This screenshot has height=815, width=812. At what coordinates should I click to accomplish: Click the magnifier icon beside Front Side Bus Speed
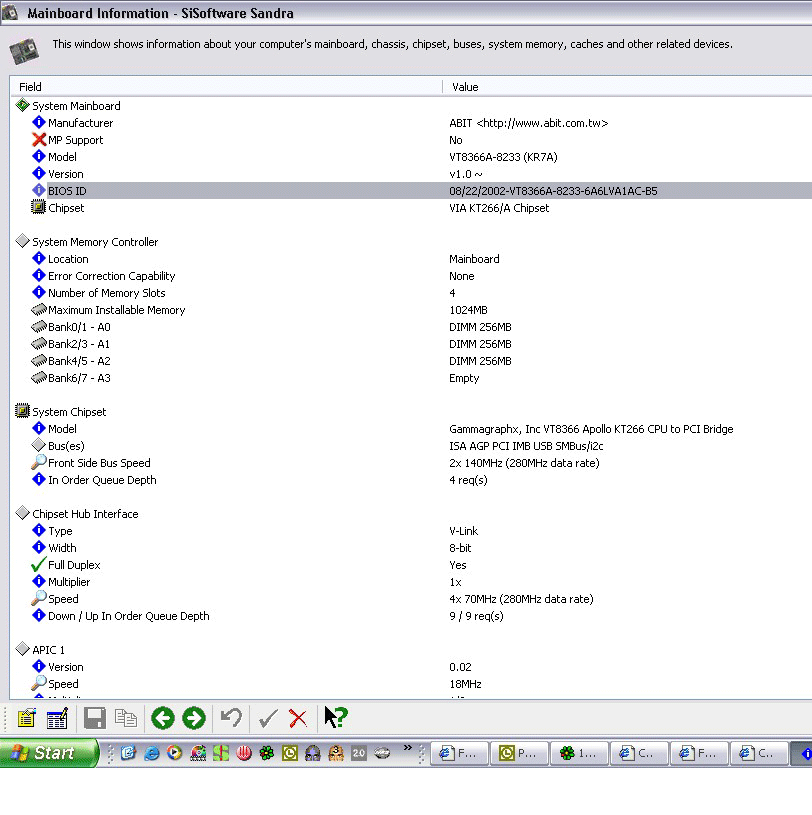[39, 462]
